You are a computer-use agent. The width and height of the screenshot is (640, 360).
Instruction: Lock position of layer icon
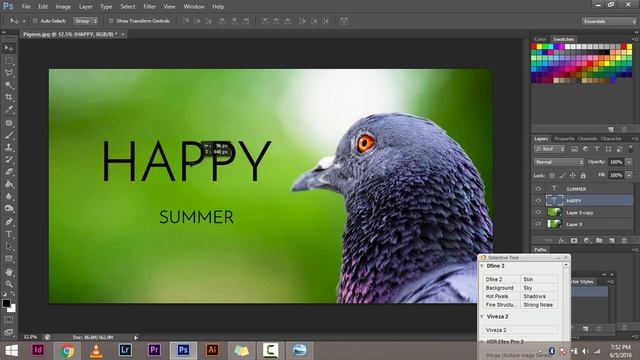[x=572, y=176]
